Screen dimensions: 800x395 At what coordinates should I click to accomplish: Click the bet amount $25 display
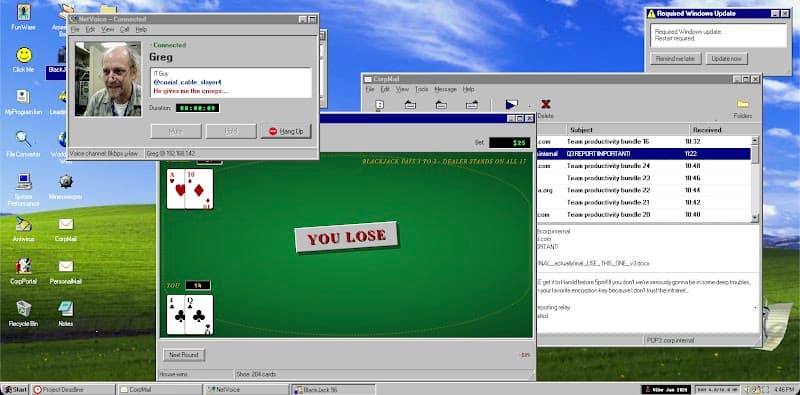point(509,143)
